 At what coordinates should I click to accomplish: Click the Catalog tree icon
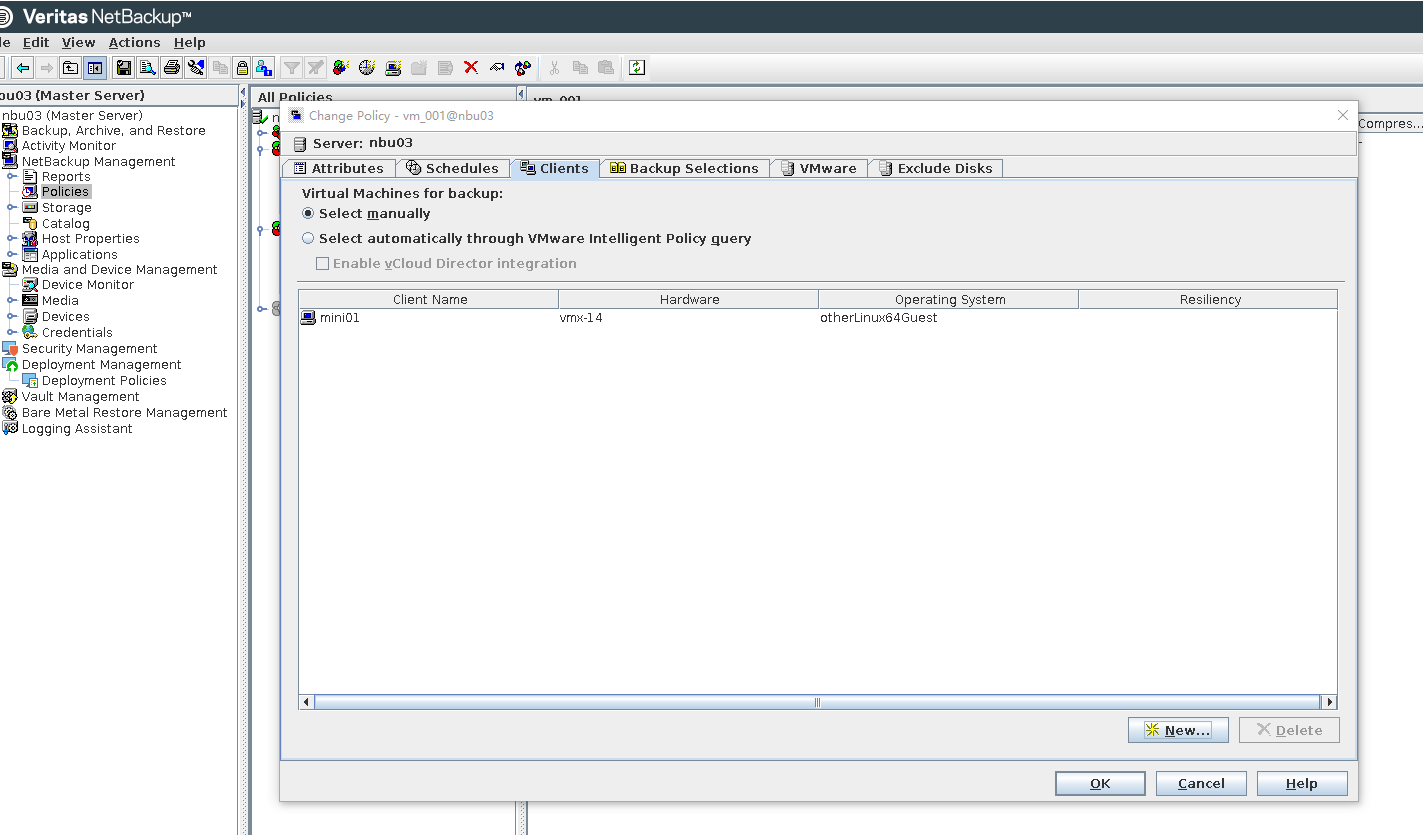[x=30, y=224]
